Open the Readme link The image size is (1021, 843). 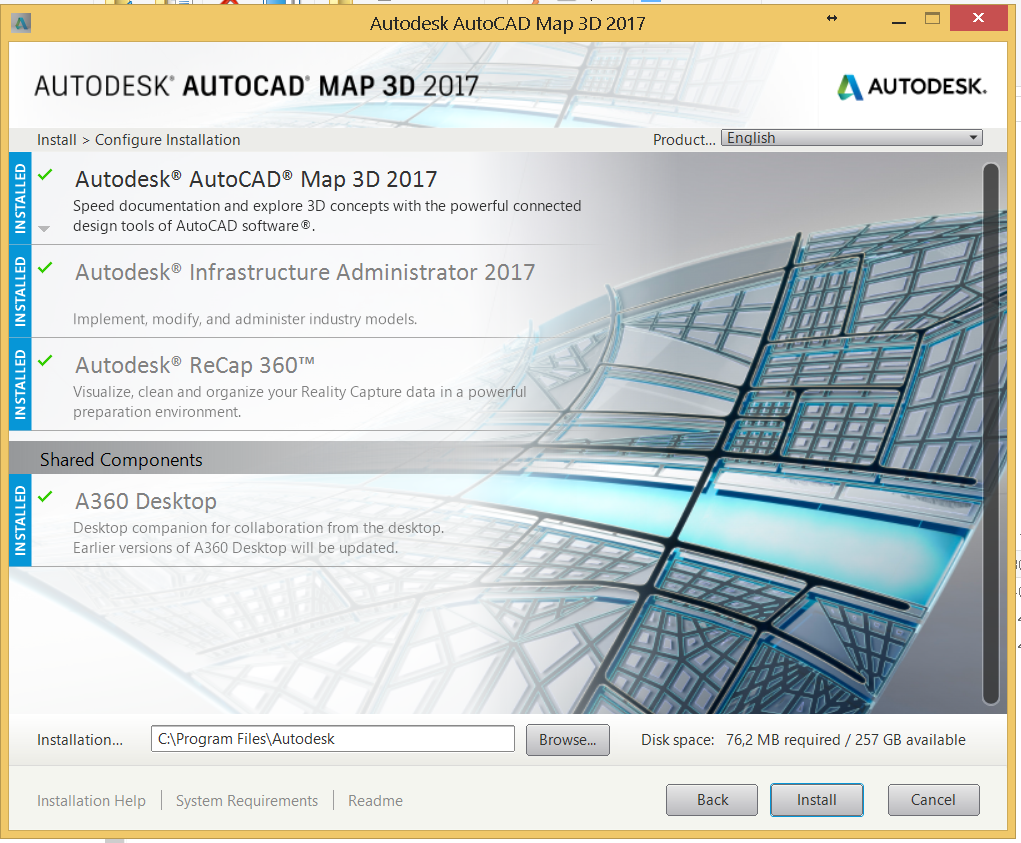[x=376, y=801]
